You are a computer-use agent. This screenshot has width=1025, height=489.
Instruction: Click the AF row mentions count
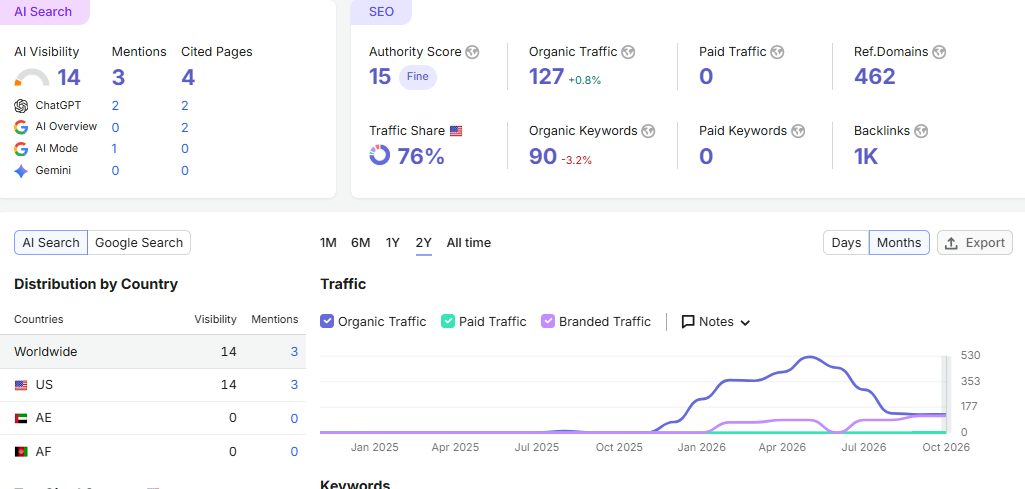pyautogui.click(x=294, y=452)
